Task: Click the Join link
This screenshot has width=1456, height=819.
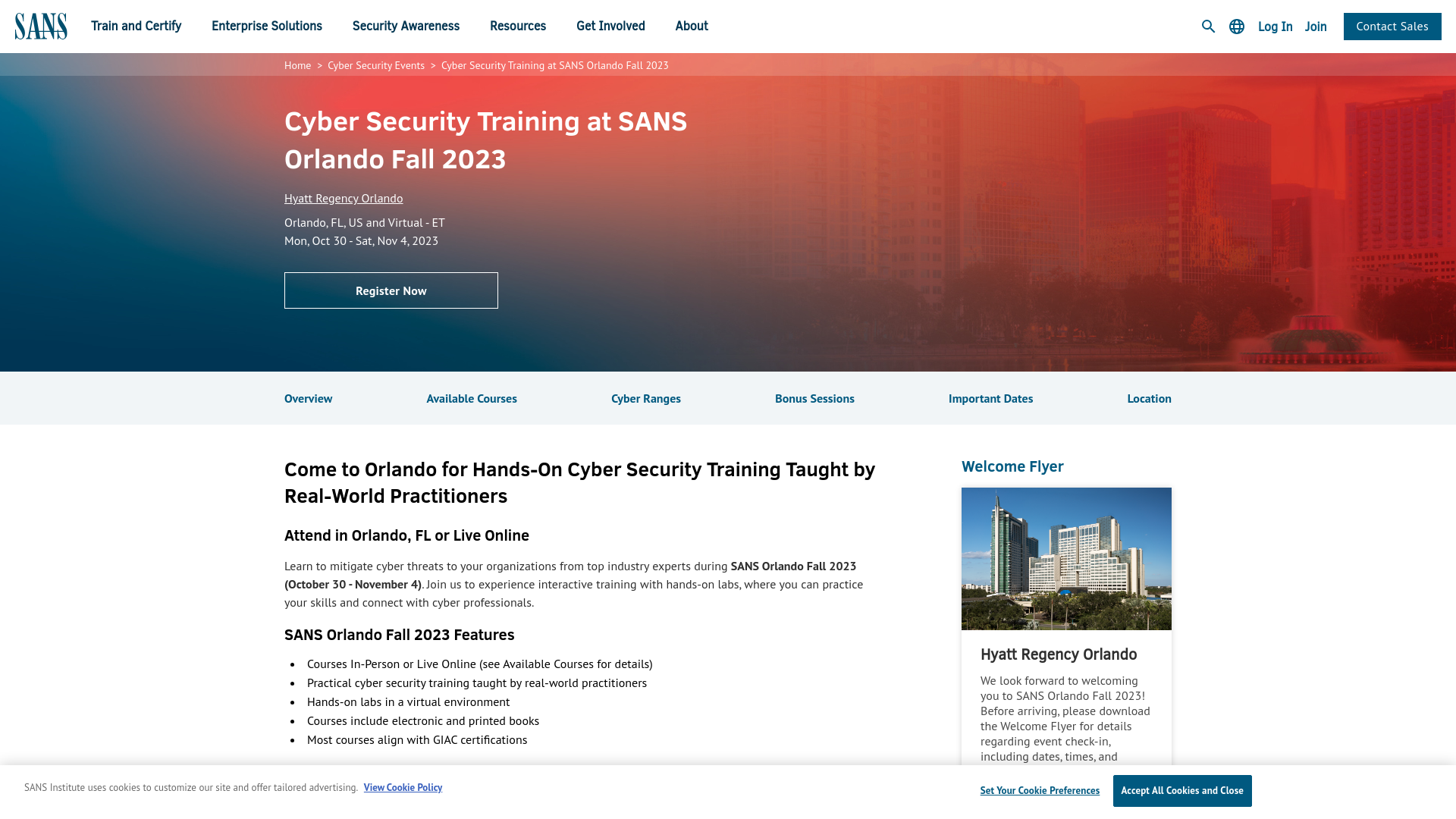Action: tap(1316, 27)
